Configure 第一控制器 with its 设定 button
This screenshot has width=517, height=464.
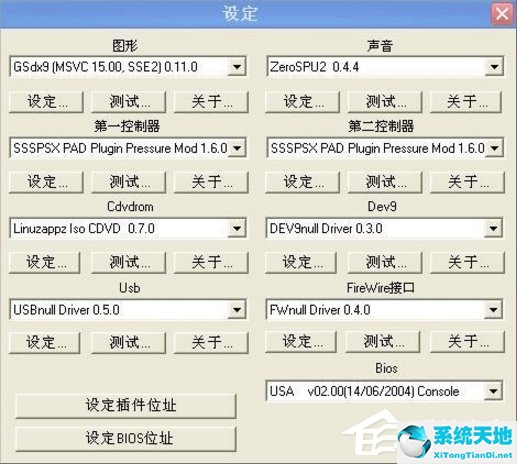(x=46, y=182)
